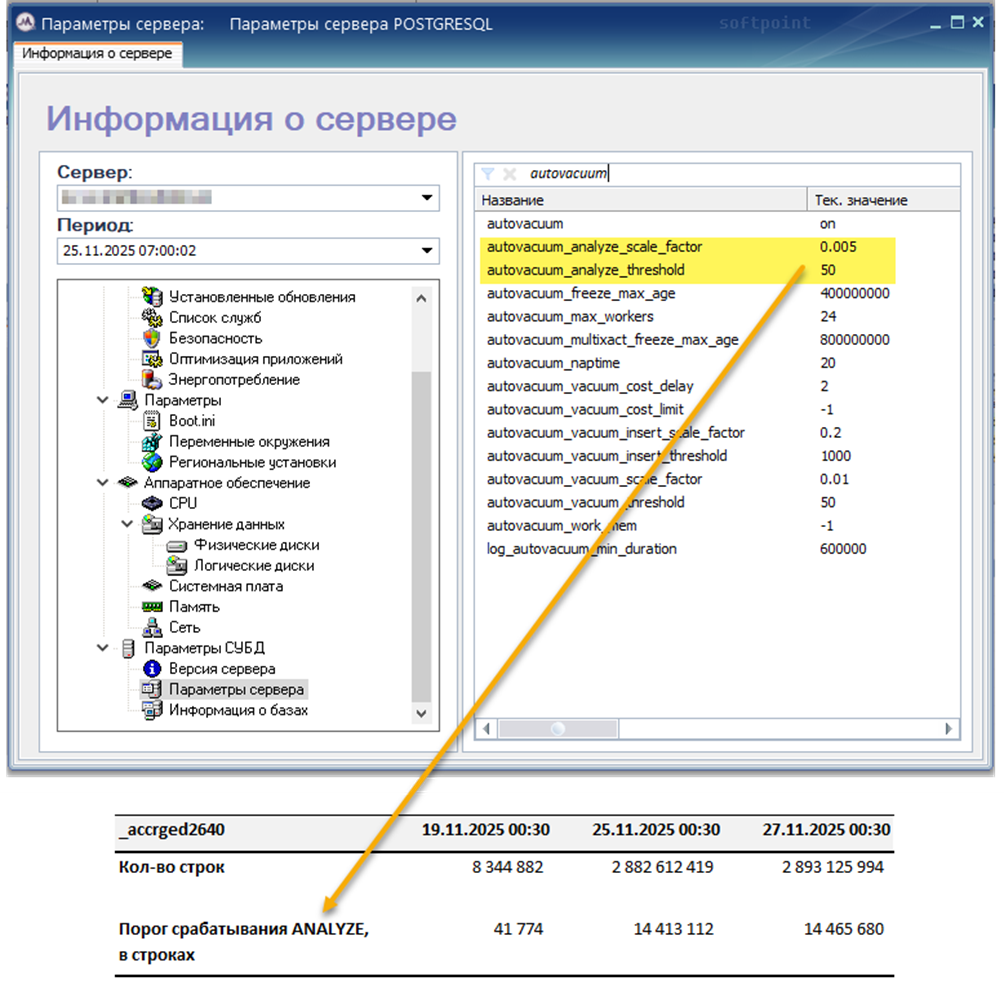Sort by the Название column header
1004x994 pixels.
pos(640,200)
